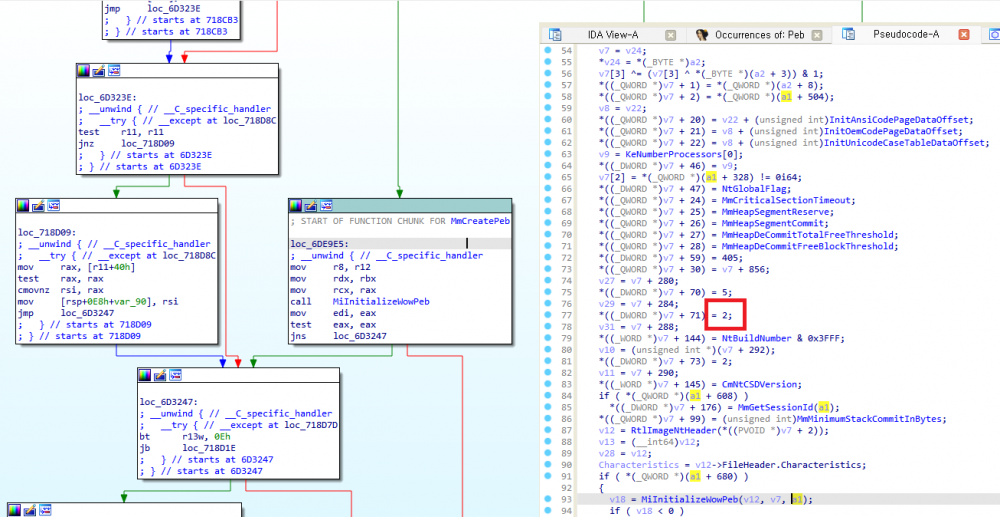Close the Pseudocode-A tab
The width and height of the screenshot is (1000, 517).
coord(964,34)
